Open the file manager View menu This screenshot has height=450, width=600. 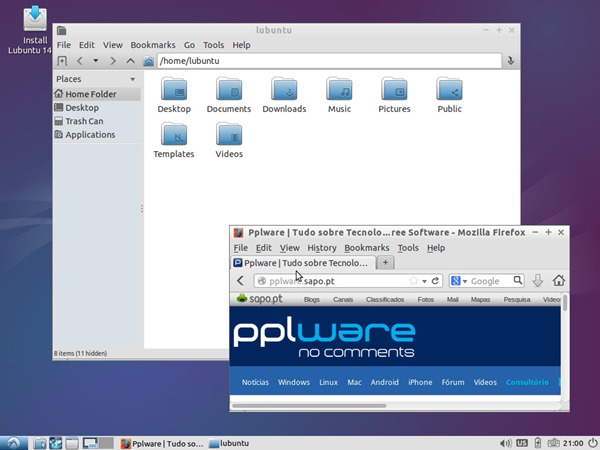click(112, 45)
